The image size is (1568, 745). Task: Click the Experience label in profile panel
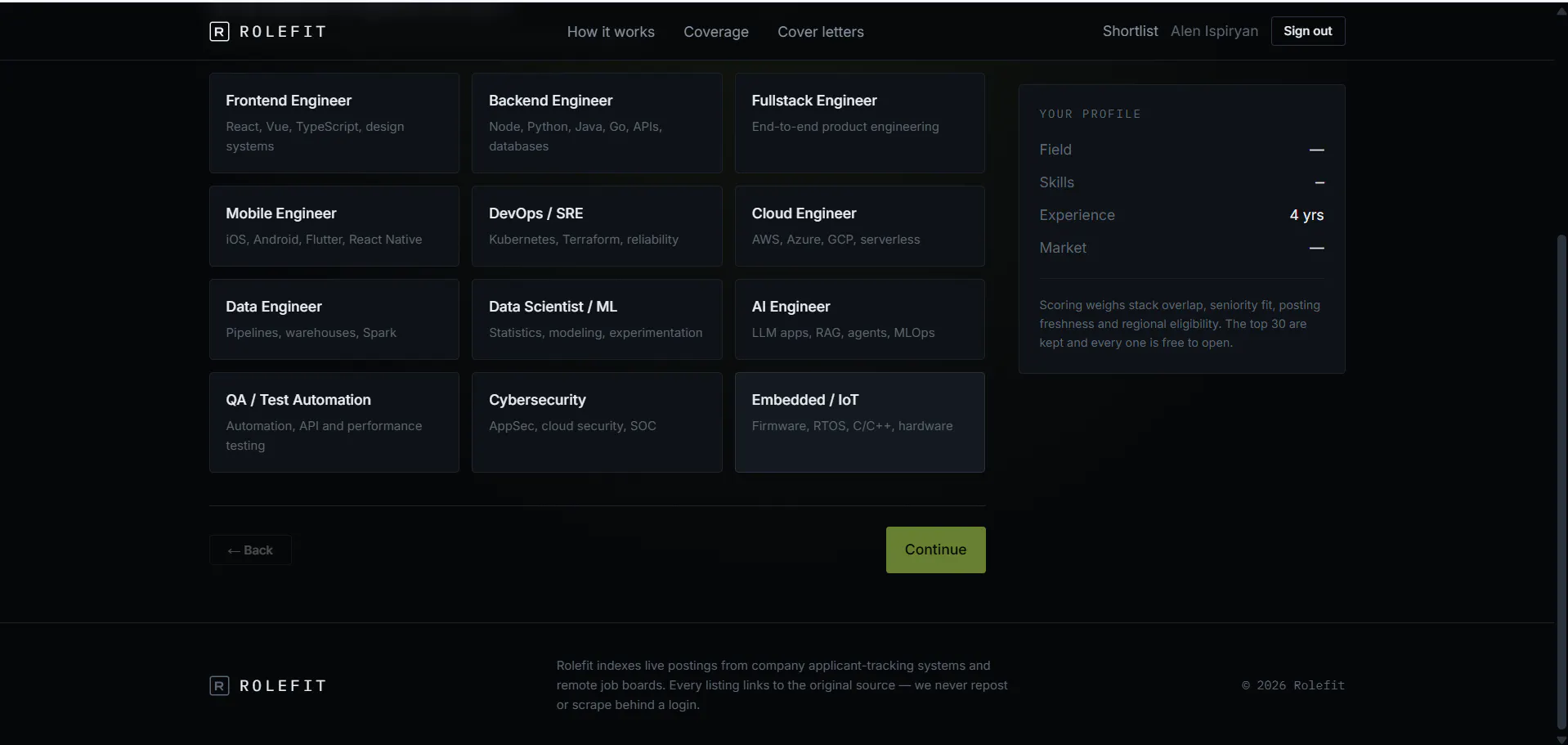[1077, 215]
